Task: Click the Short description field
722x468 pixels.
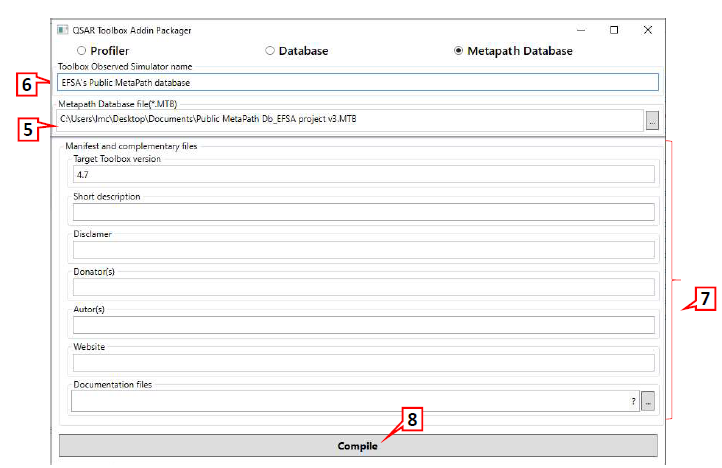Action: (x=364, y=212)
